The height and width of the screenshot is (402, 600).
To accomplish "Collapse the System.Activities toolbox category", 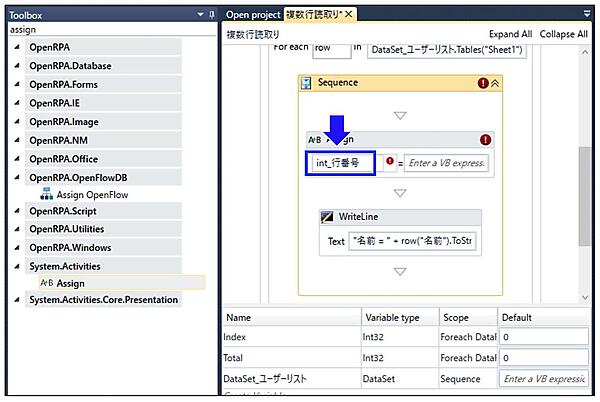I will click(x=17, y=266).
